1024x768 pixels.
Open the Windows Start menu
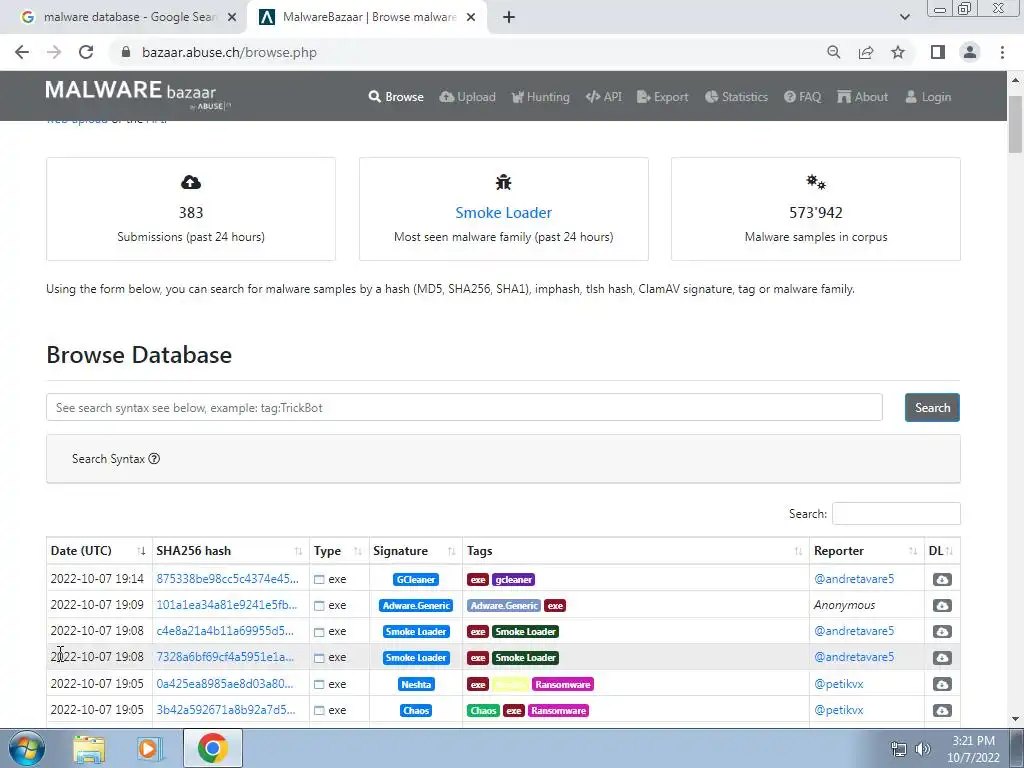[x=27, y=748]
